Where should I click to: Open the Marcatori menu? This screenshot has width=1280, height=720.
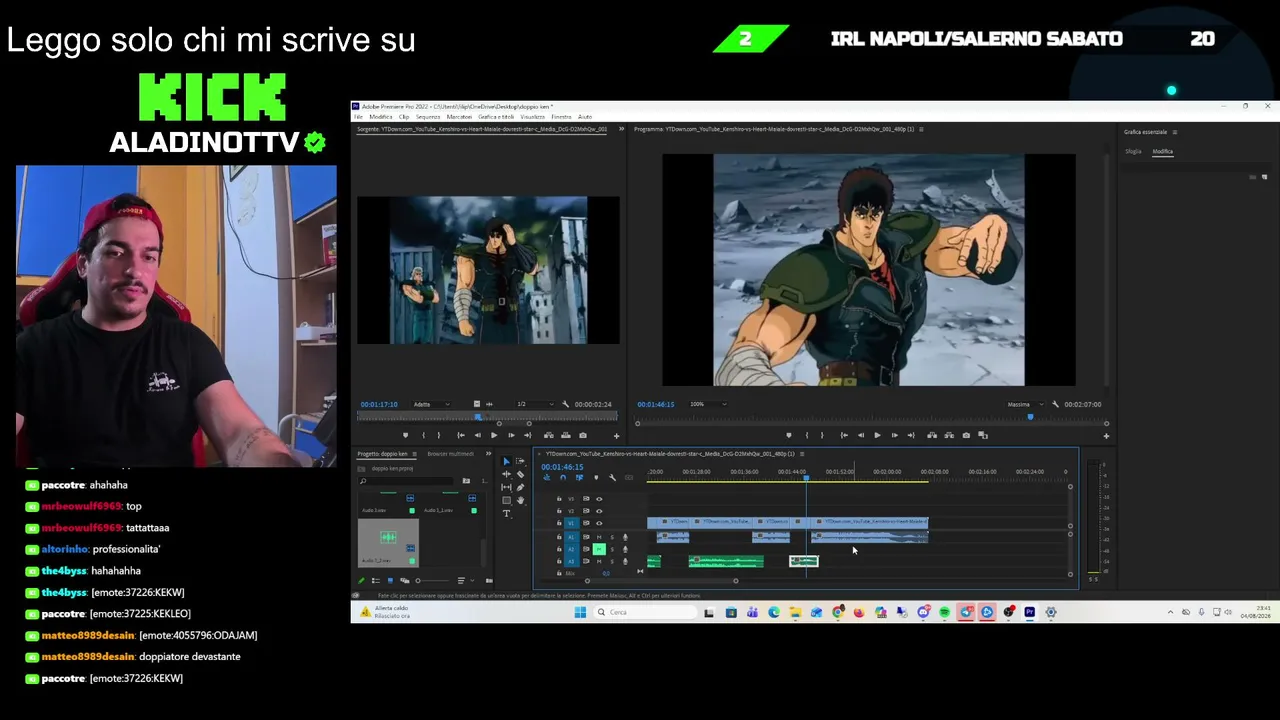(x=459, y=117)
